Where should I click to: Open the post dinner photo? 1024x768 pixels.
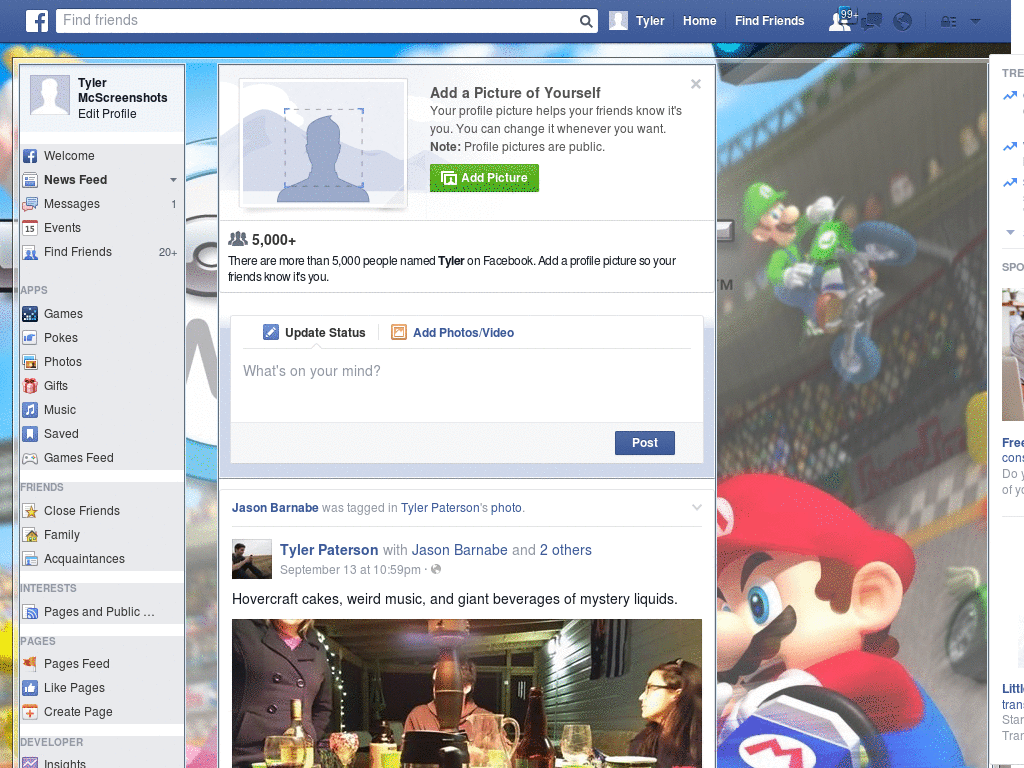tap(467, 694)
